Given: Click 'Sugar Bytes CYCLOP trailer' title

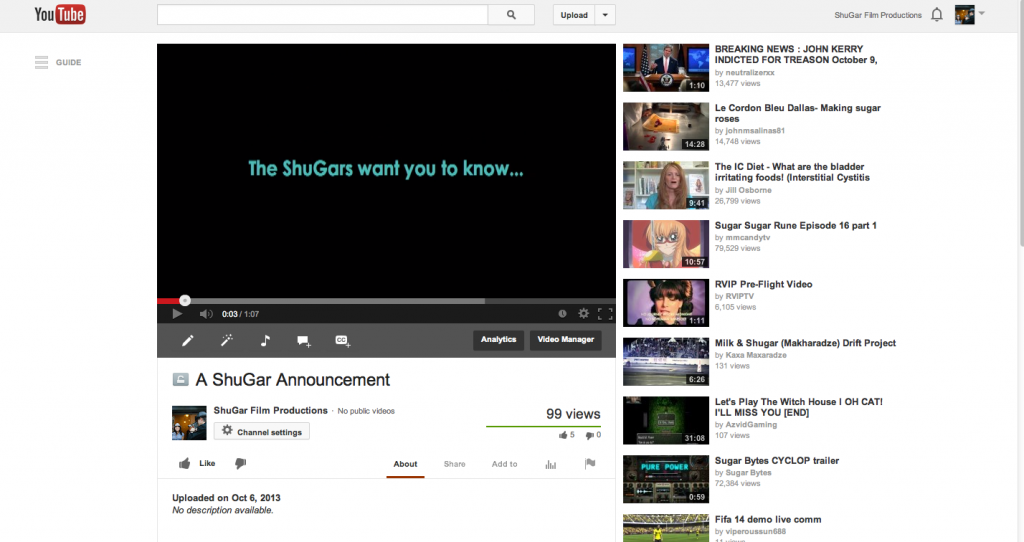Looking at the screenshot, I should tap(776, 460).
